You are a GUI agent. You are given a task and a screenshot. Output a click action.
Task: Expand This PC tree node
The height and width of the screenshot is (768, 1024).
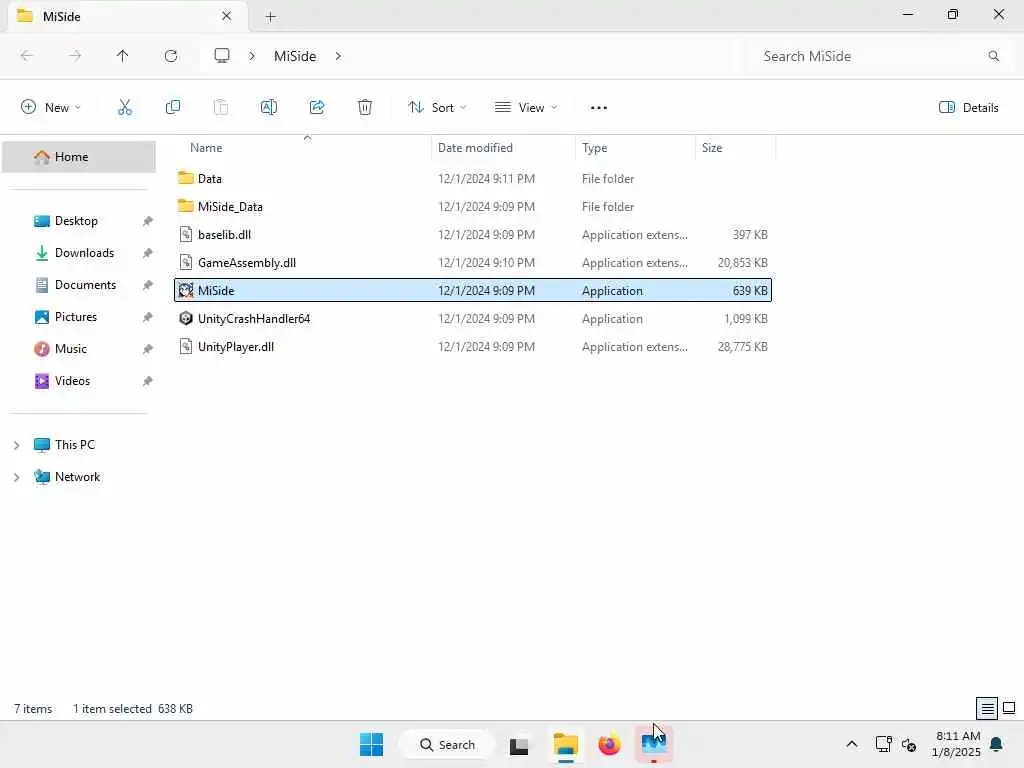point(16,445)
